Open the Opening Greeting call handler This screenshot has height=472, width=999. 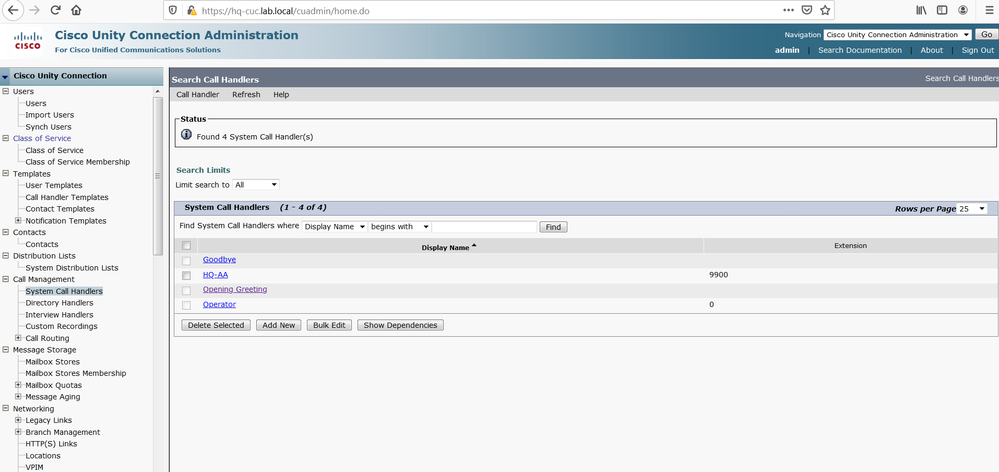pos(235,289)
